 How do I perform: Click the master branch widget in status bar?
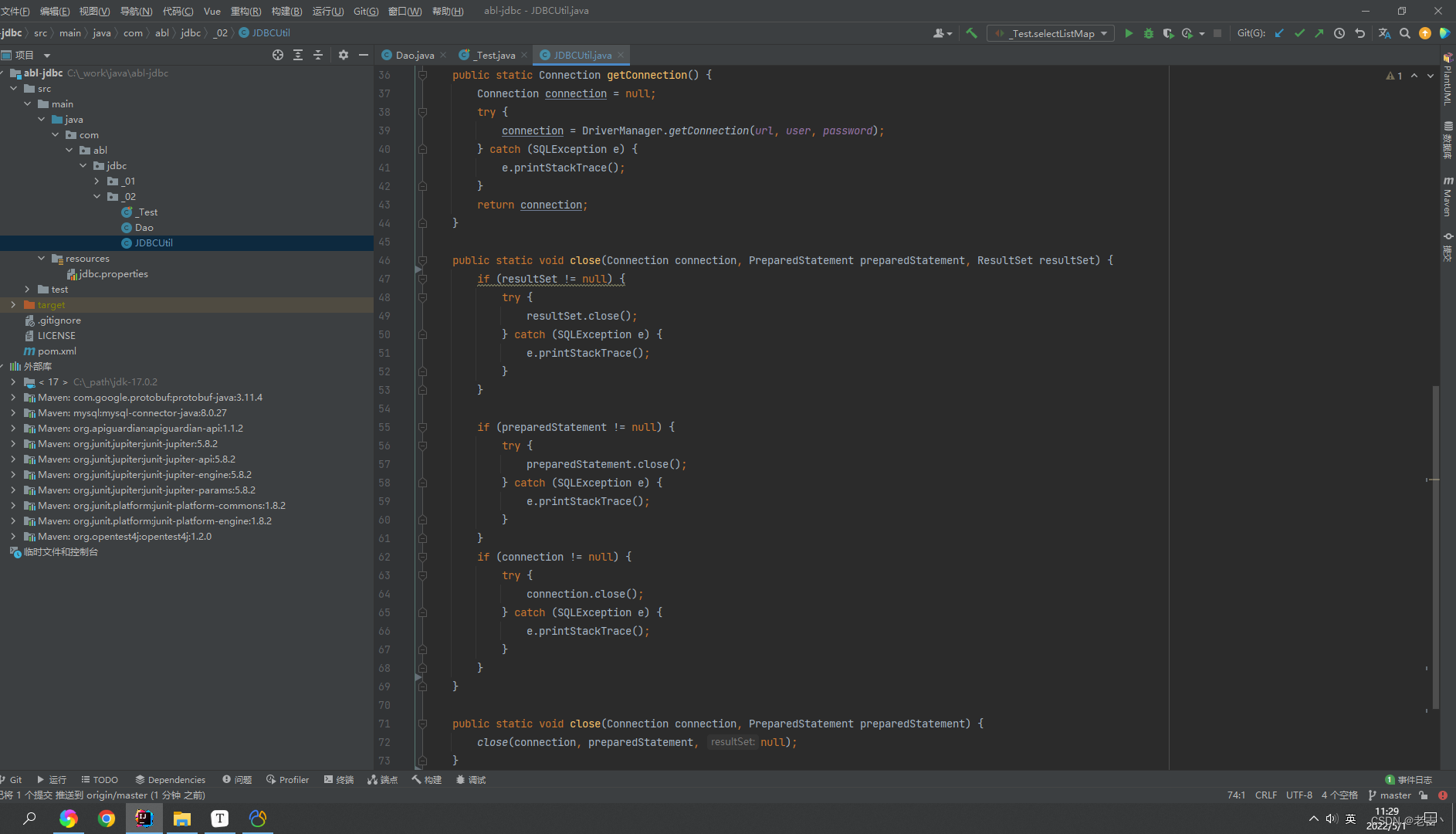coord(1395,795)
